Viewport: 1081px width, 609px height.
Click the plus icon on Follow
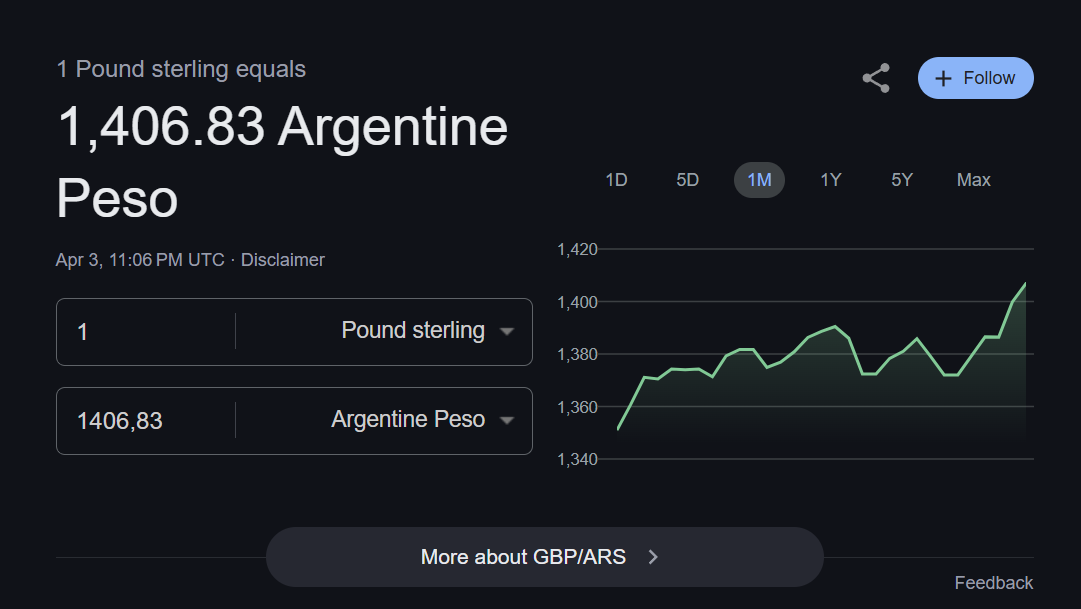pos(942,78)
